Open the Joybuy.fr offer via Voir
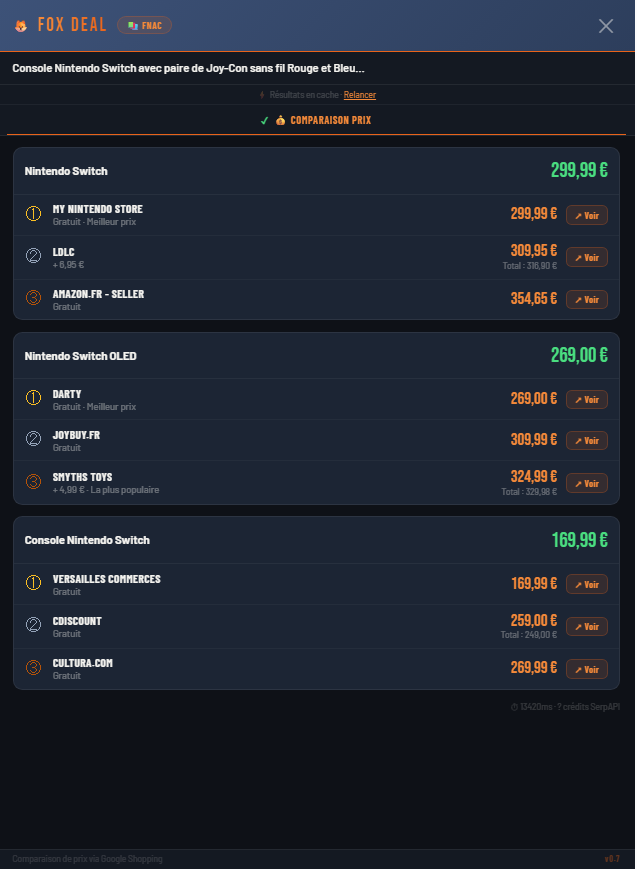The width and height of the screenshot is (637, 869). pyautogui.click(x=586, y=440)
